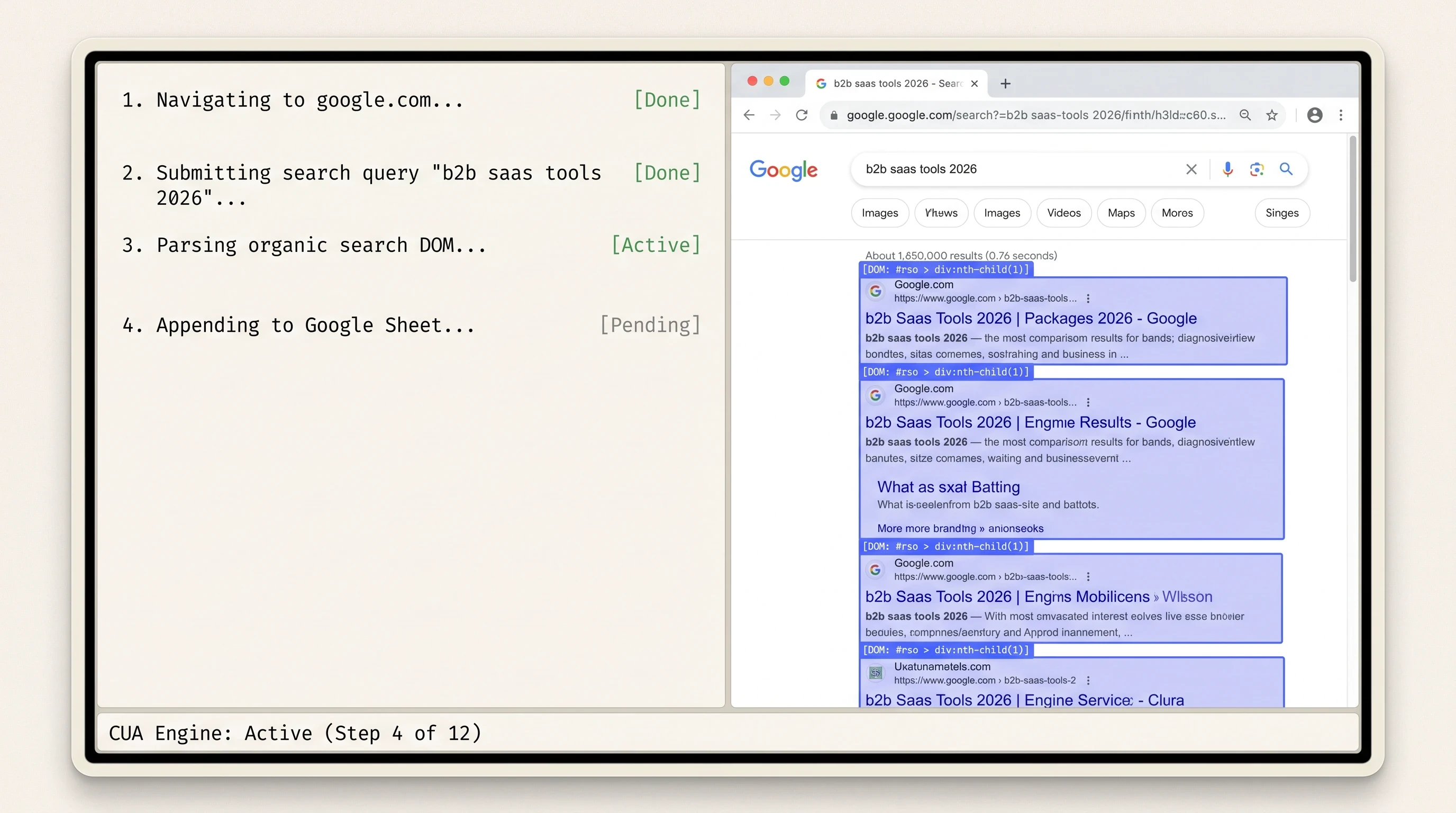
Task: Click 'Appending to Google Sheet...' step text
Action: pos(315,326)
